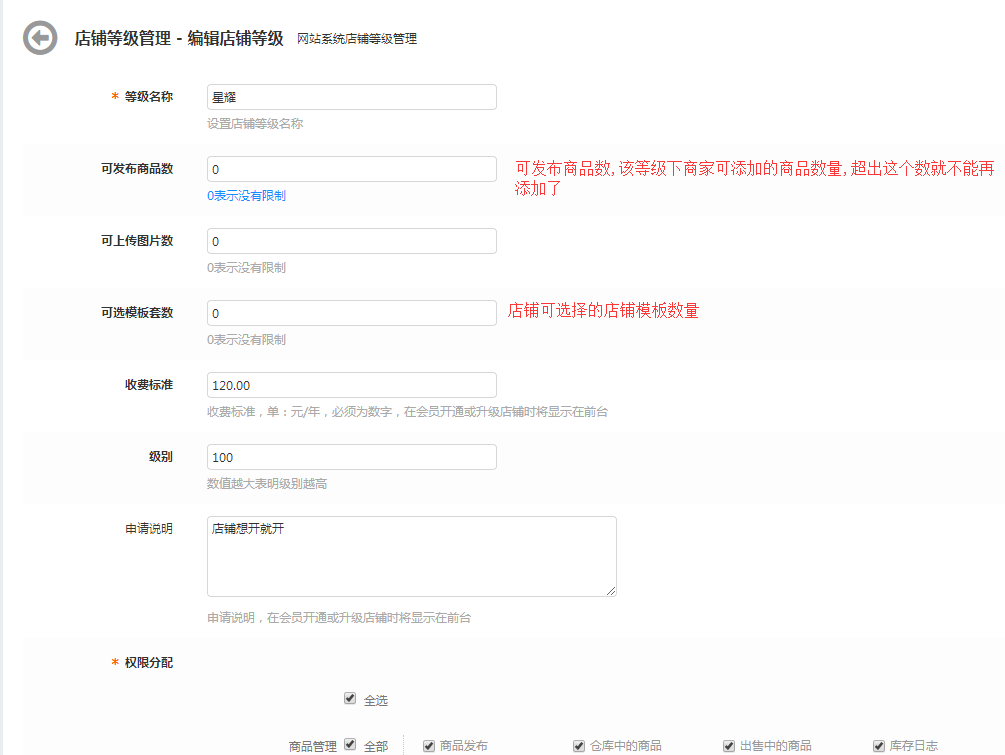The image size is (1005, 755).
Task: Focus the 级别 field containing 100
Action: click(351, 457)
